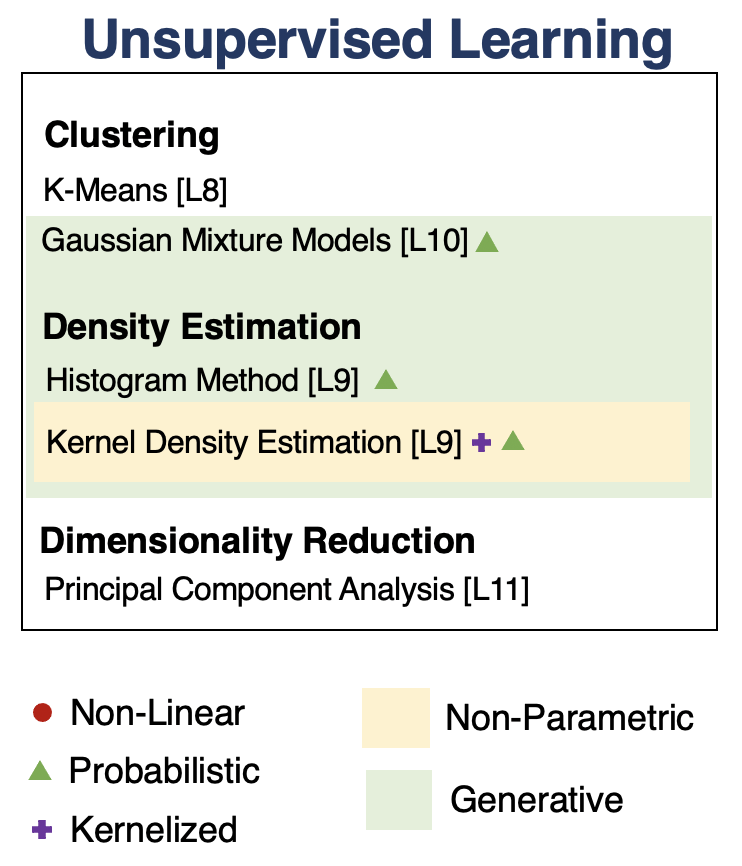This screenshot has height=866, width=742.
Task: Click the Unsupervised Learning title
Action: click(x=371, y=40)
